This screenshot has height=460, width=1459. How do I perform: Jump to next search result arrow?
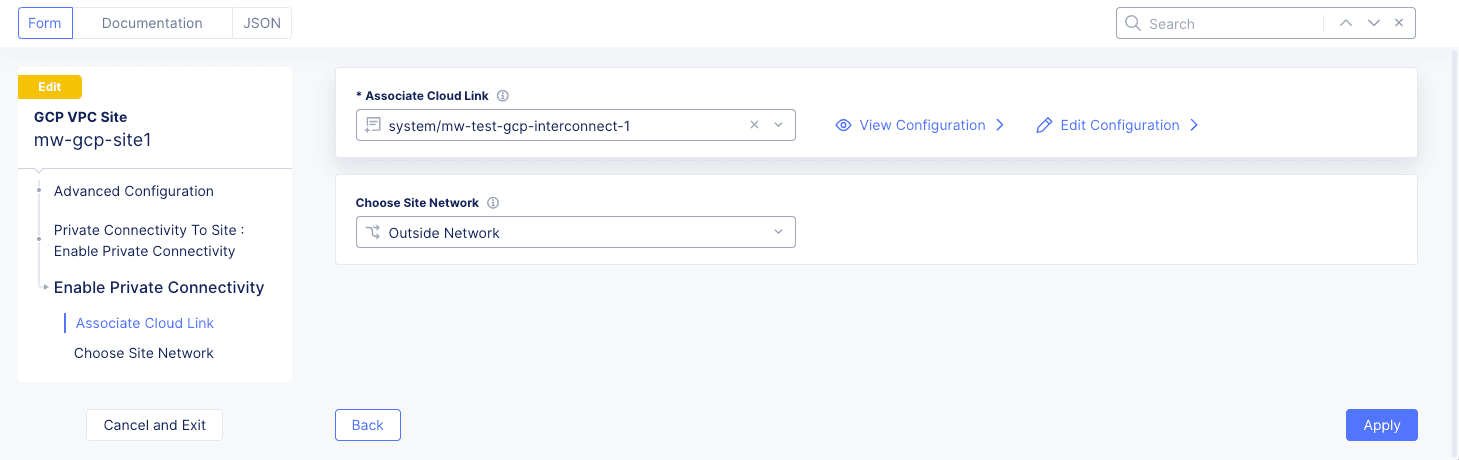click(1374, 23)
